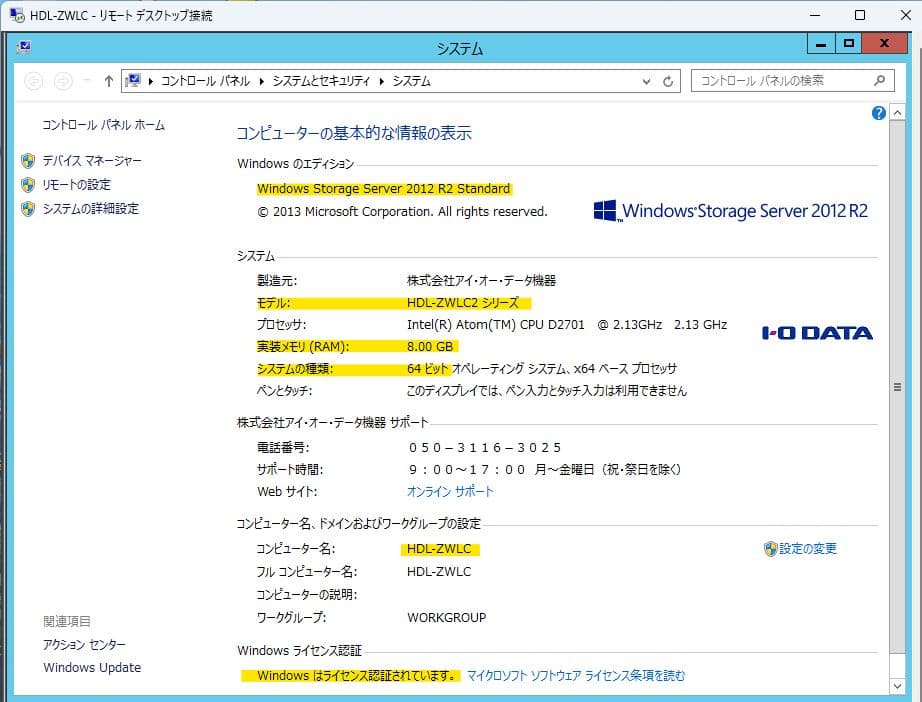The width and height of the screenshot is (922, 702).
Task: Select text Windows Storage Server 2012 R2 Standard
Action: (x=384, y=189)
